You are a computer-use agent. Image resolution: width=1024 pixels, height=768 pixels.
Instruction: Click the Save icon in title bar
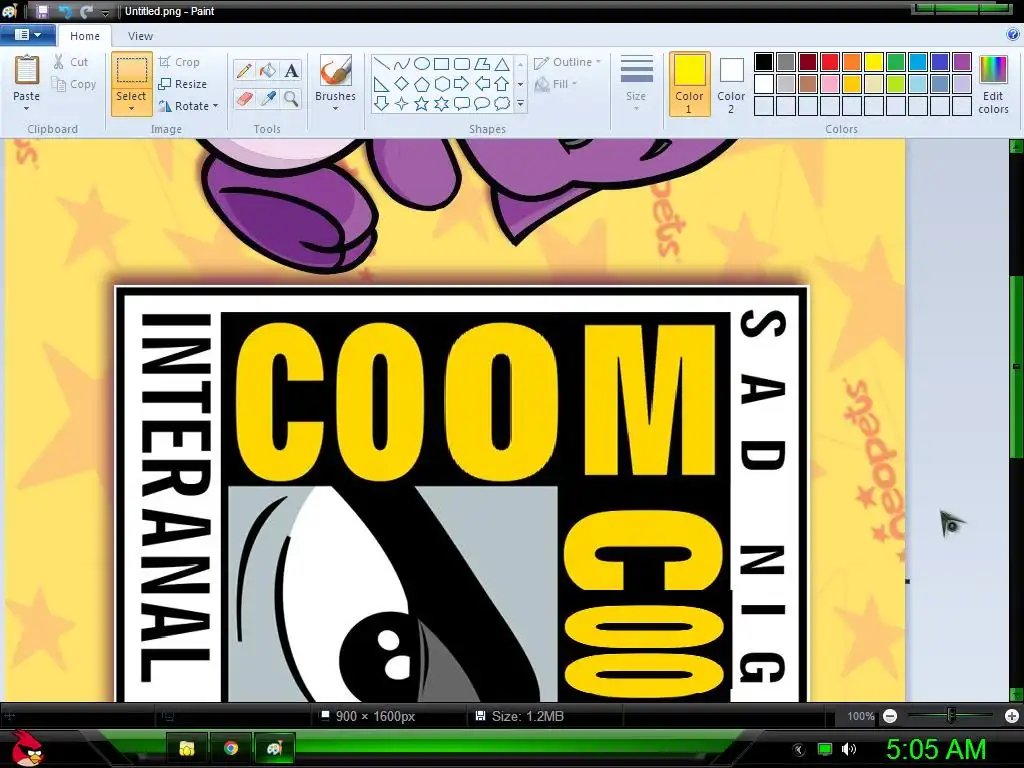click(x=42, y=11)
